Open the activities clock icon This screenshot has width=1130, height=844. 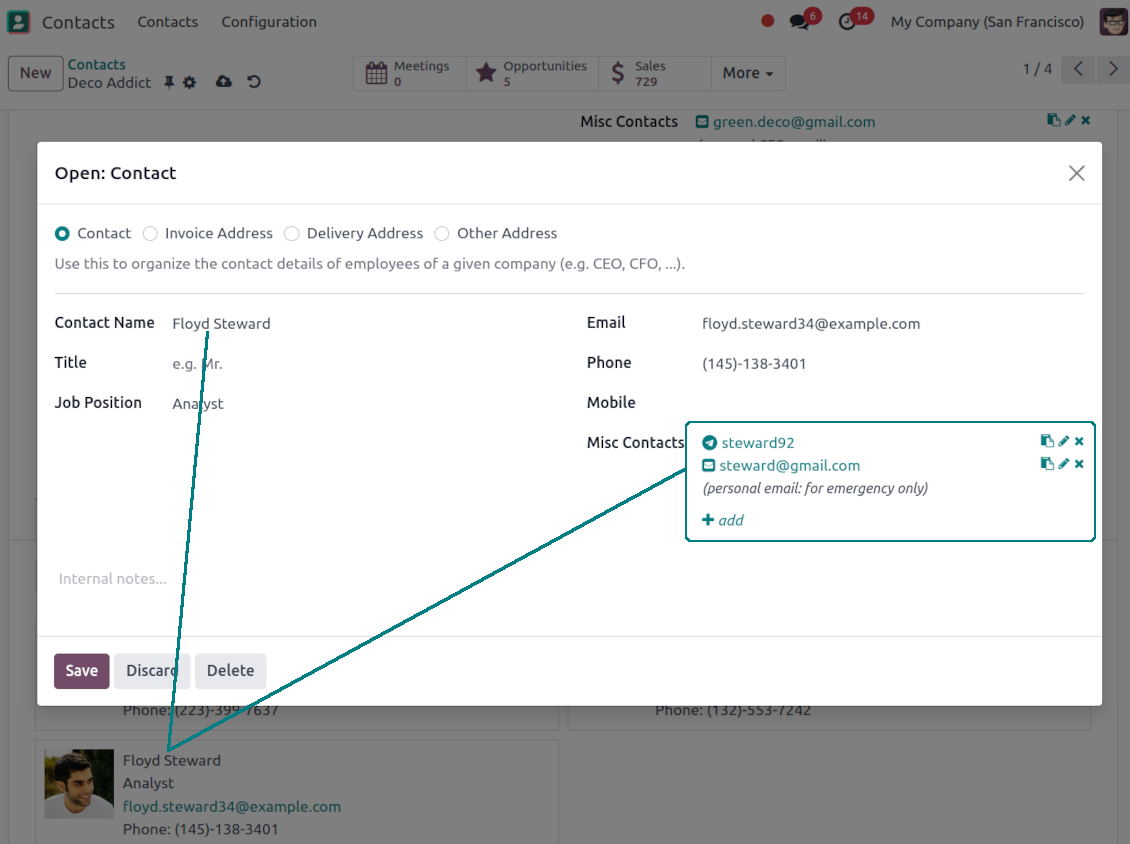(847, 22)
